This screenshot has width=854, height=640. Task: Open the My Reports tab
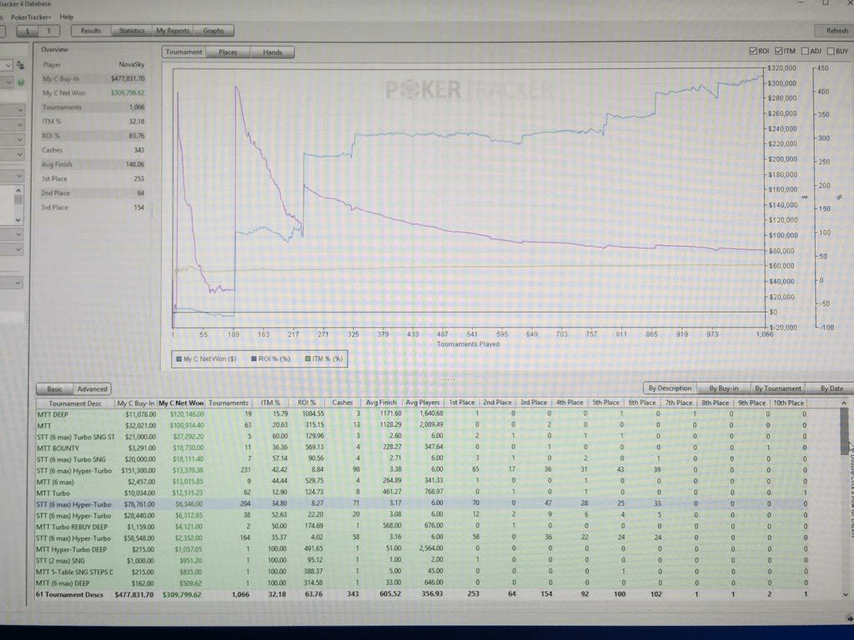(x=173, y=31)
